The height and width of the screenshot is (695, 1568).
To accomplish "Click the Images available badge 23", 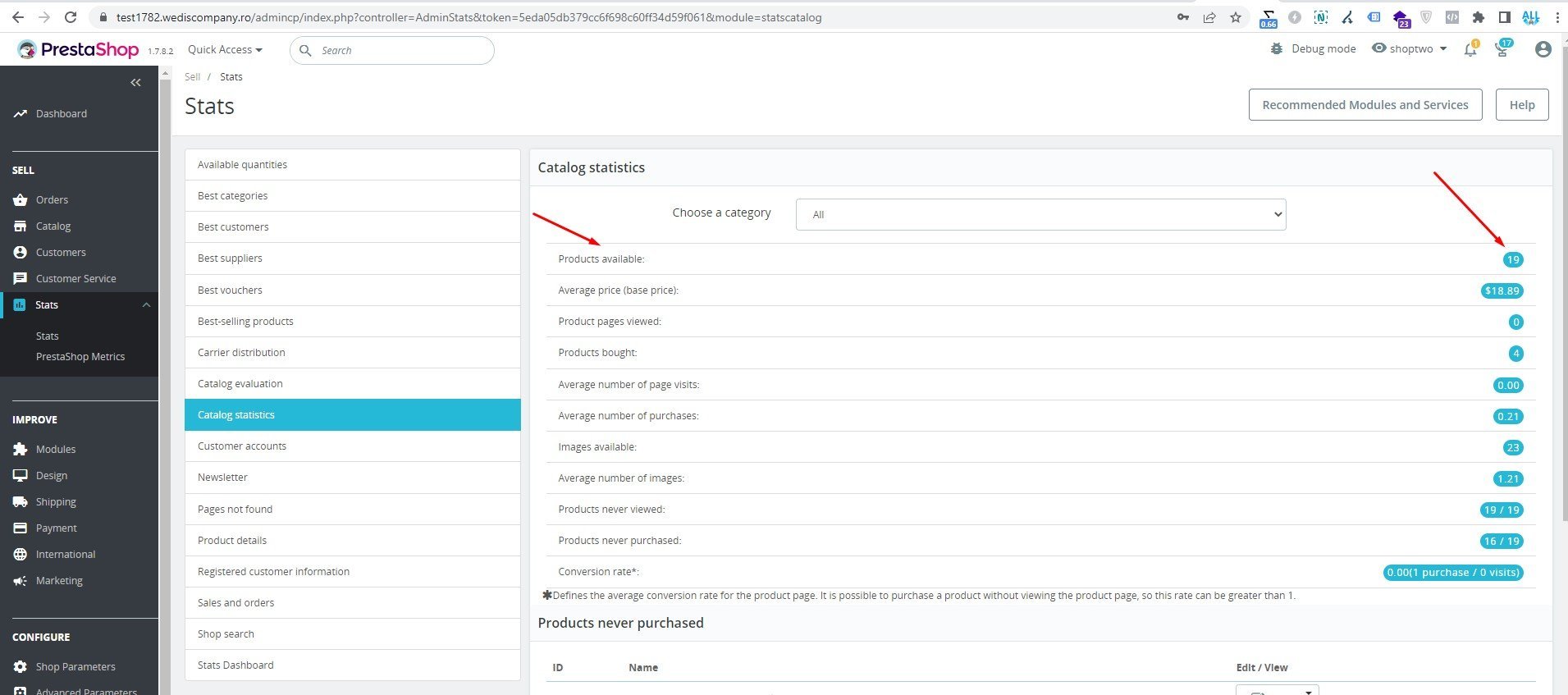I will (1513, 447).
